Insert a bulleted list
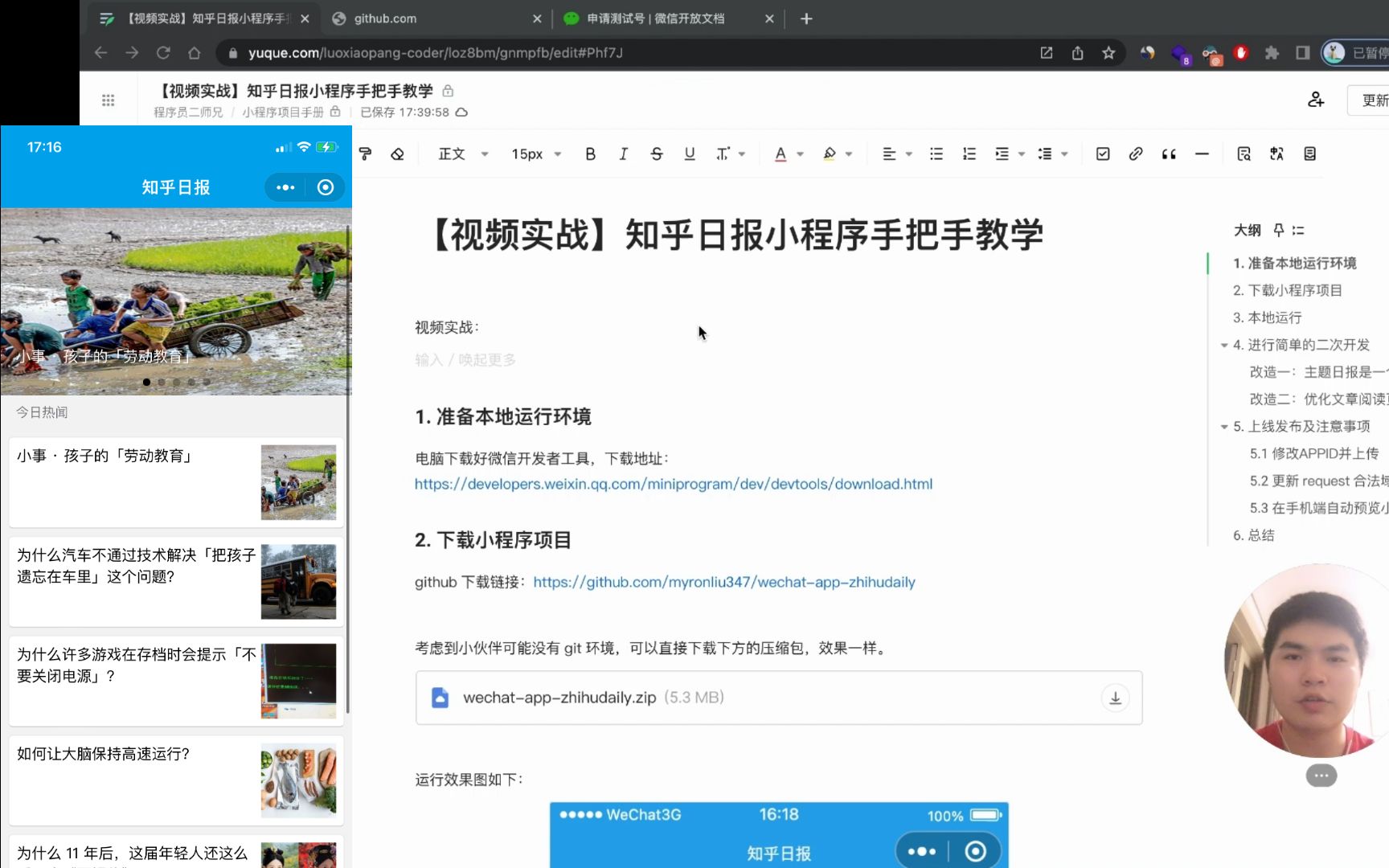Screen dimensions: 1389x868 [x=936, y=154]
